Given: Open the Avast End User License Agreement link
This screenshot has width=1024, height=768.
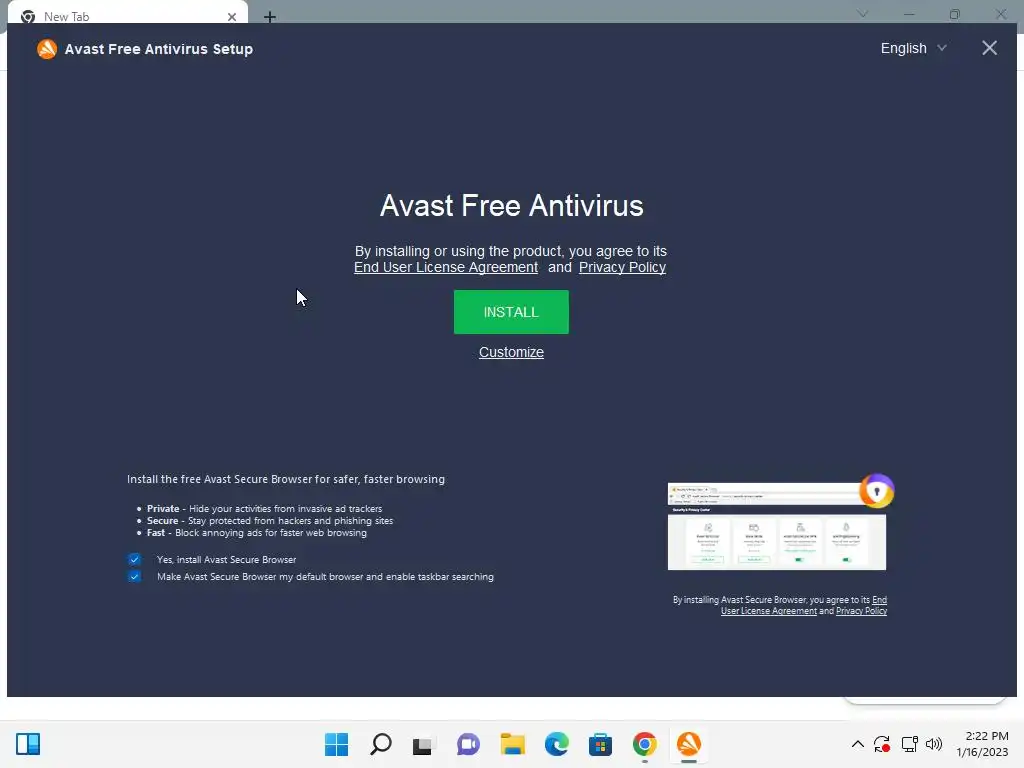Looking at the screenshot, I should [446, 267].
